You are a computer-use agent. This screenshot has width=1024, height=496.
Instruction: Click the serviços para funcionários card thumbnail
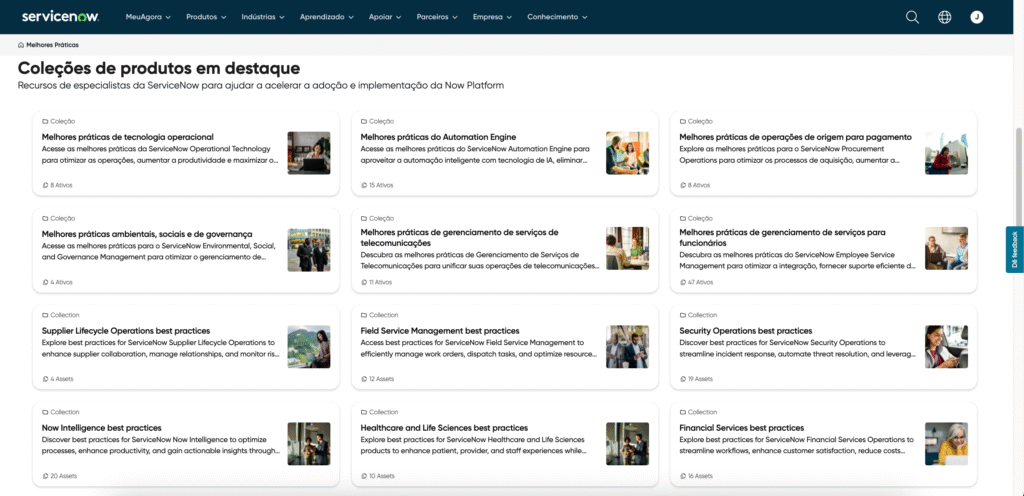tap(946, 249)
